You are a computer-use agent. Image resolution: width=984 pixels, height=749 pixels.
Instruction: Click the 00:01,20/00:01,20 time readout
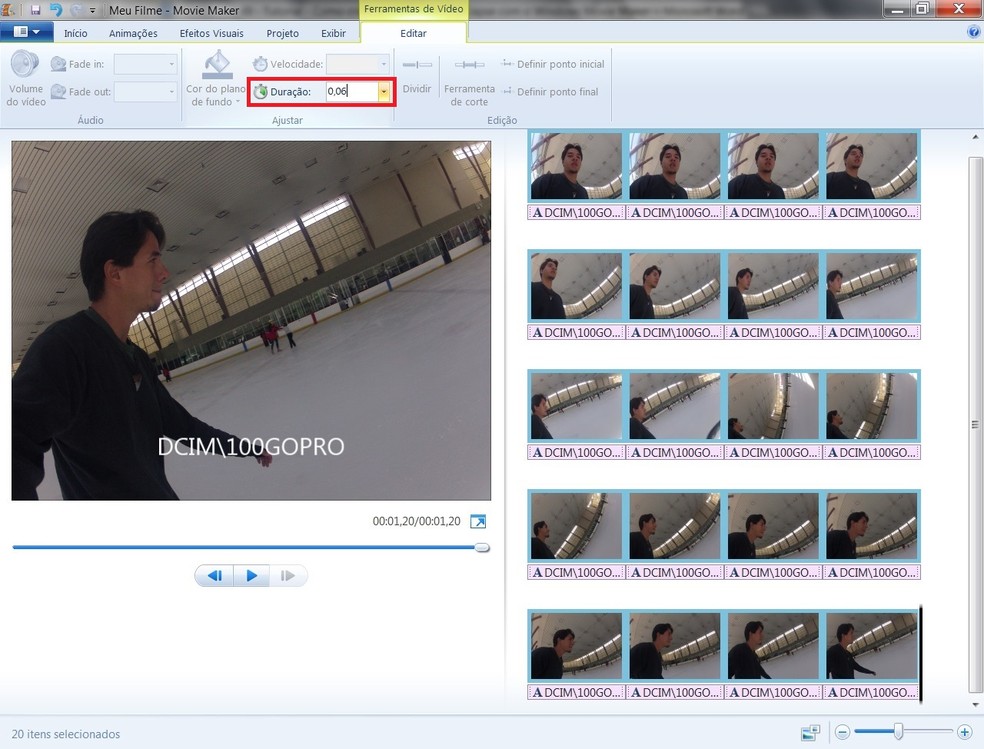click(x=417, y=521)
